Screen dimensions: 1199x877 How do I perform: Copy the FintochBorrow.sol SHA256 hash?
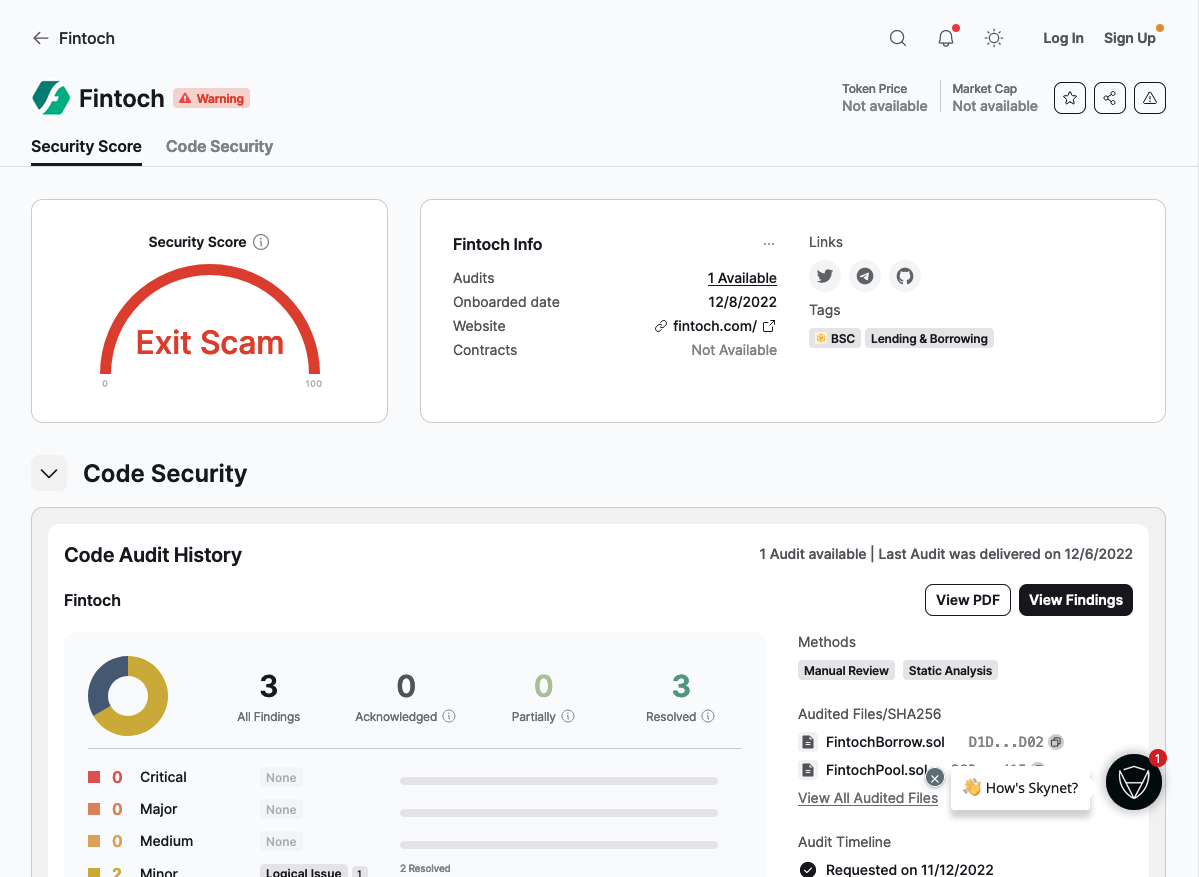(x=1056, y=741)
